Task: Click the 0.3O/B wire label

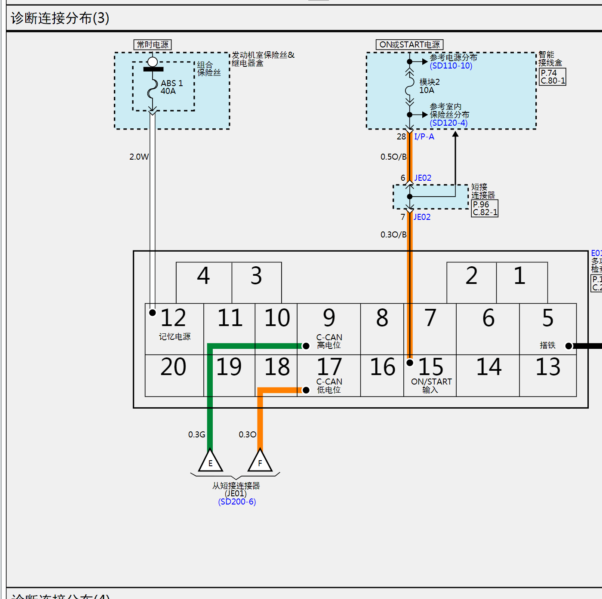Action: click(x=393, y=234)
